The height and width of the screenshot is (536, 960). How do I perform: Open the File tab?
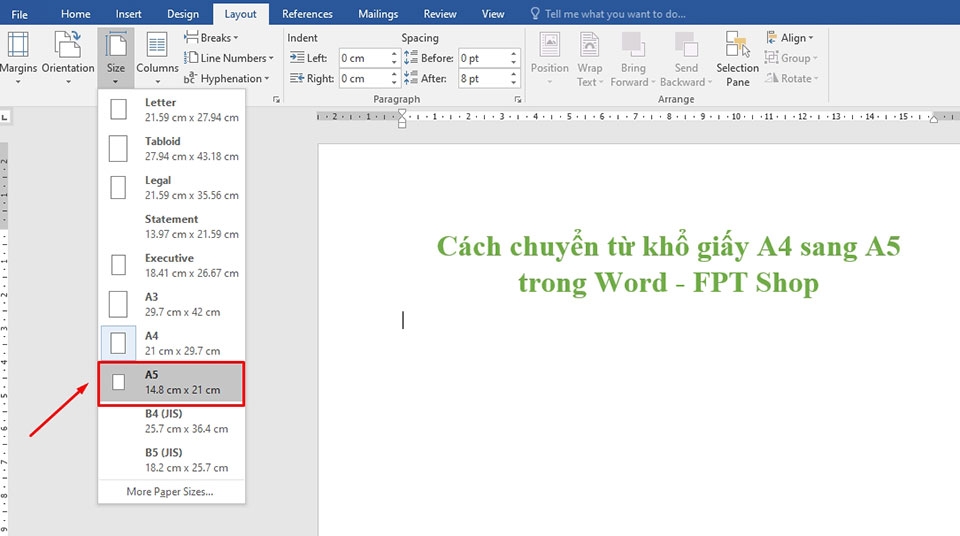click(20, 13)
